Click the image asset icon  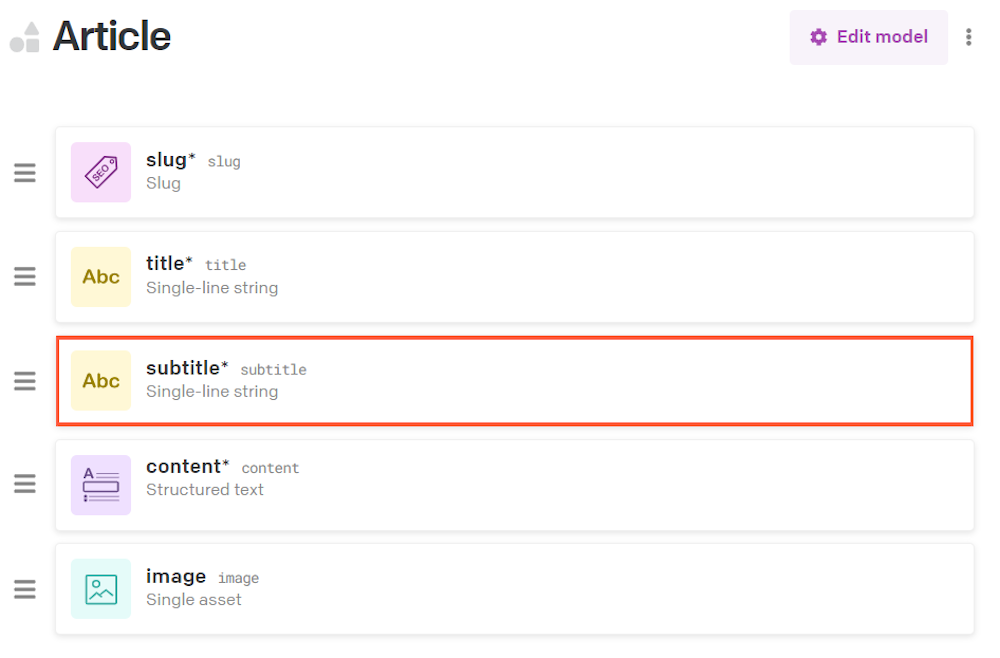click(101, 589)
